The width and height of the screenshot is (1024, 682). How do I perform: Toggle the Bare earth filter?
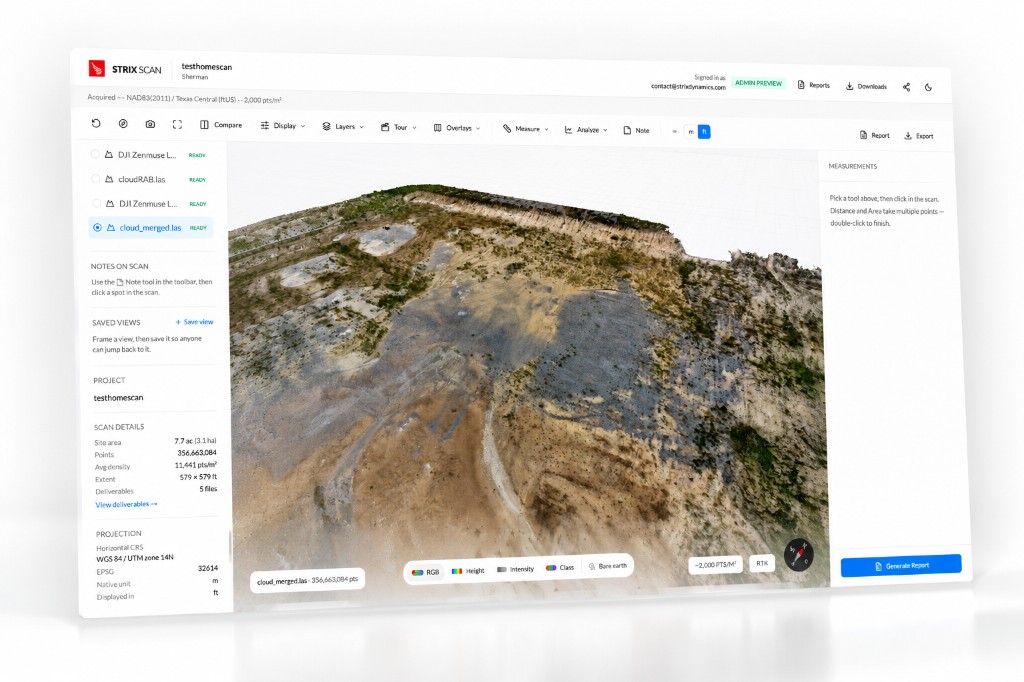607,566
